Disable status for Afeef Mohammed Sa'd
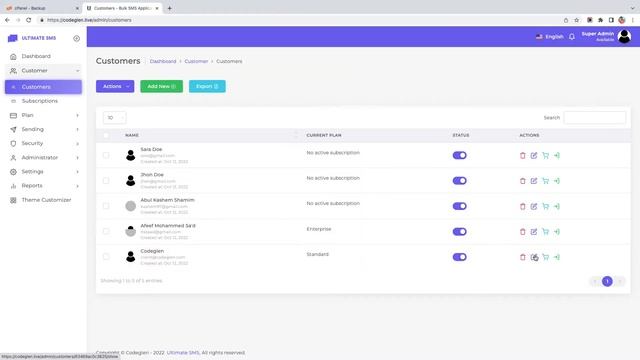Image resolution: width=640 pixels, height=360 pixels. [x=460, y=231]
